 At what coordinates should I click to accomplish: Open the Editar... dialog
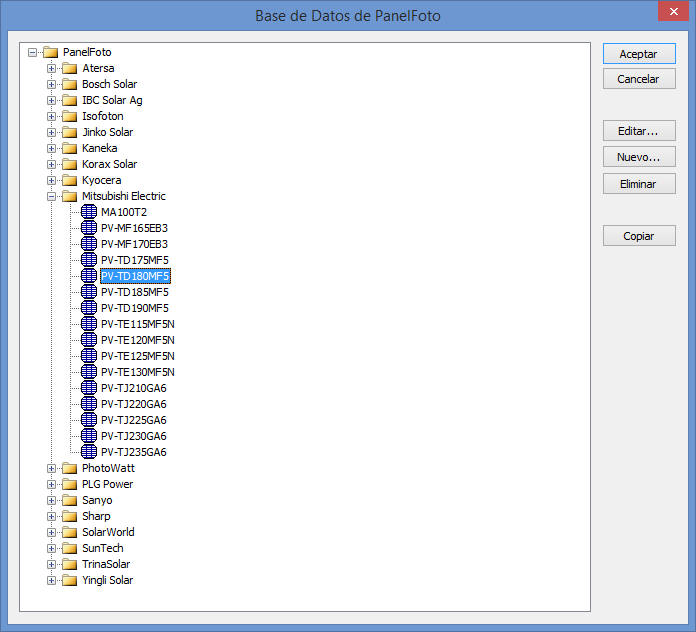(639, 131)
